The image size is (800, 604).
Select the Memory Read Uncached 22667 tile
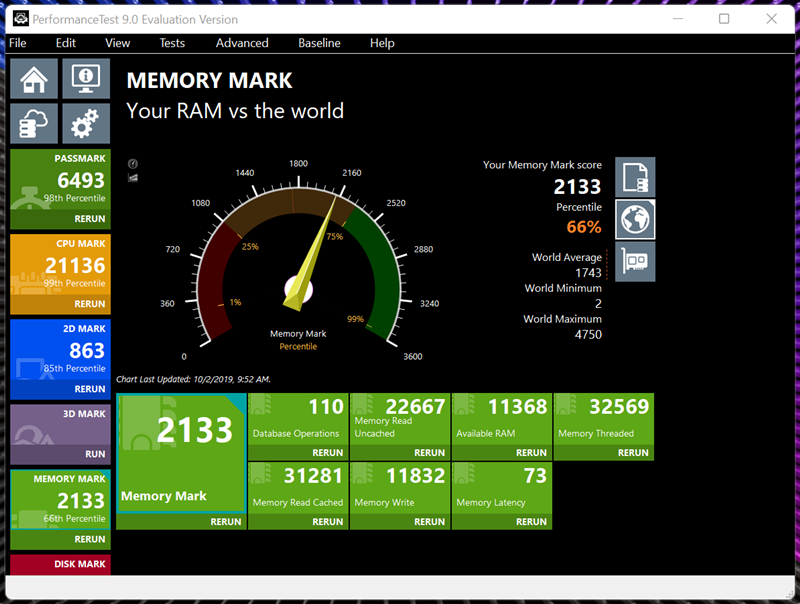(400, 419)
